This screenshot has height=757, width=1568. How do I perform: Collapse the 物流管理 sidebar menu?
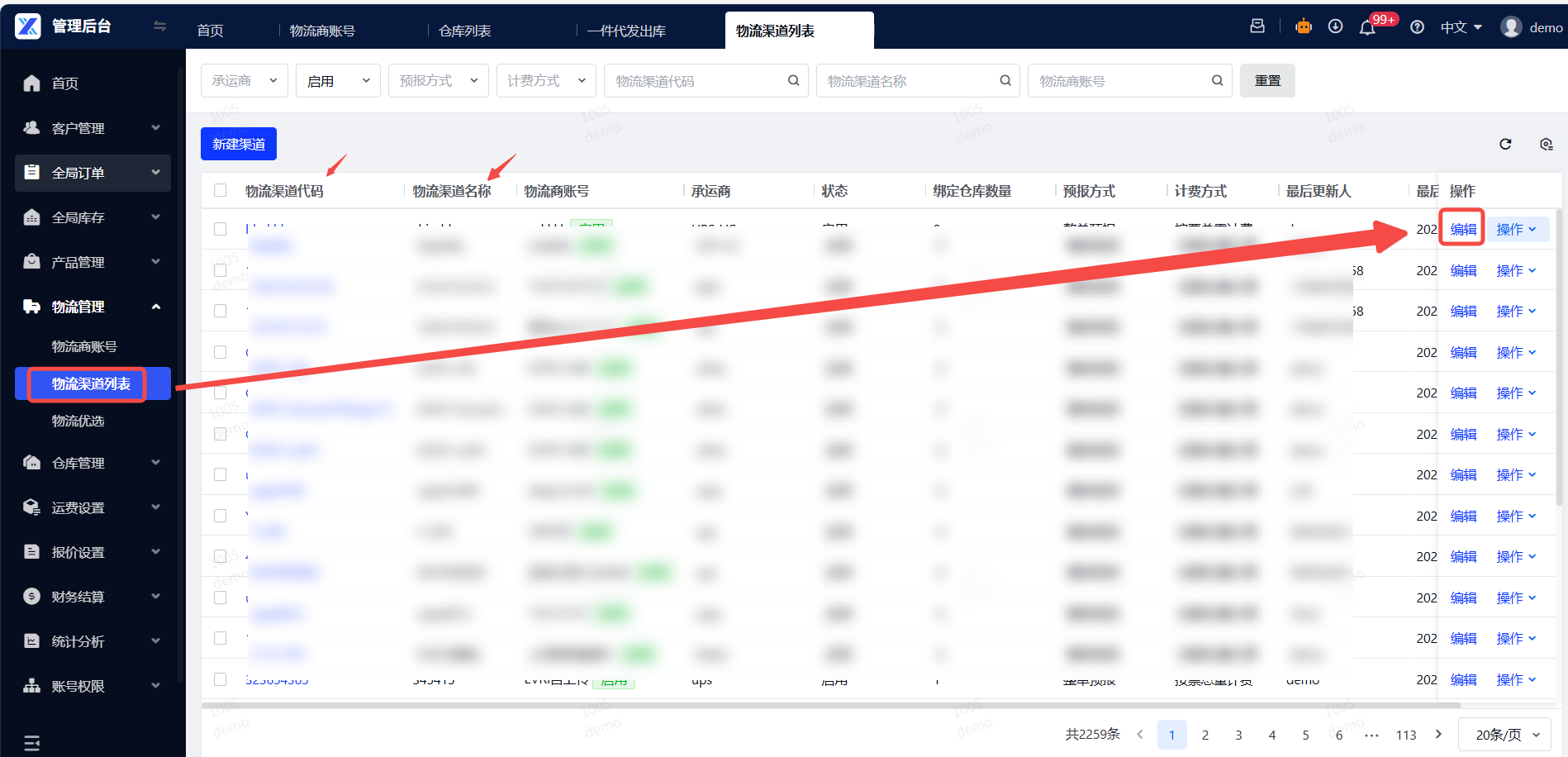93,307
